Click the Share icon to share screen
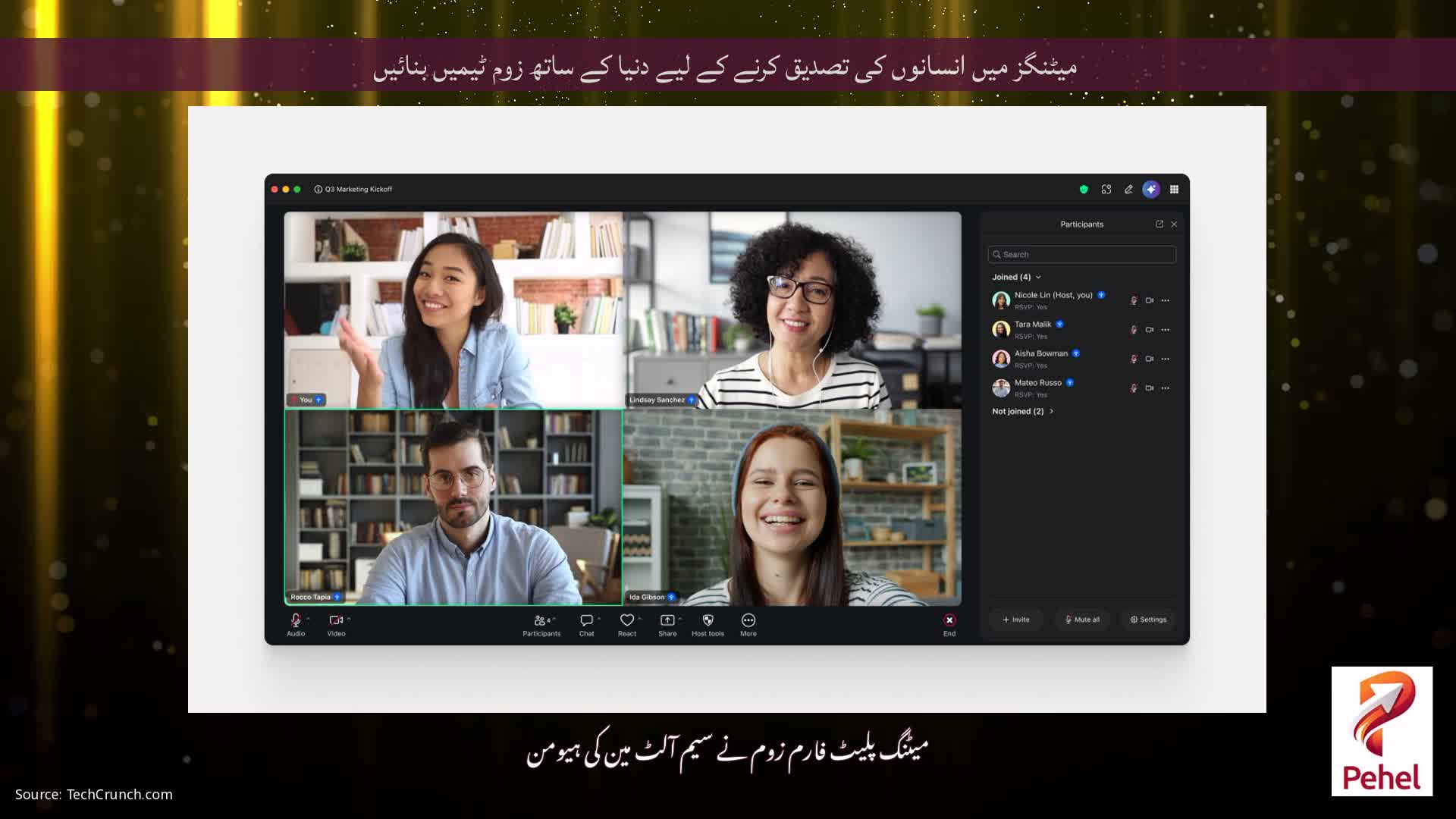 [667, 620]
